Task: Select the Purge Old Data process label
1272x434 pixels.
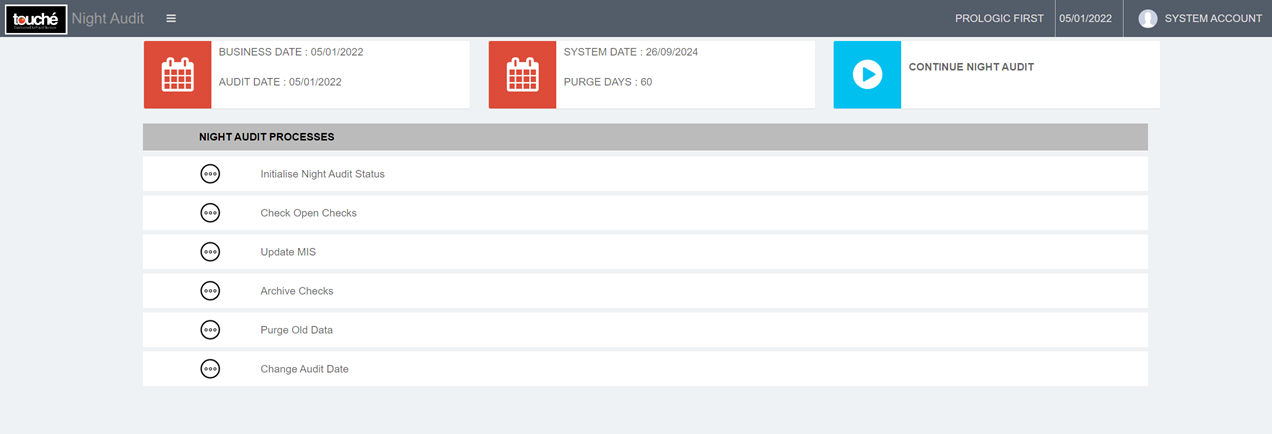Action: (296, 330)
